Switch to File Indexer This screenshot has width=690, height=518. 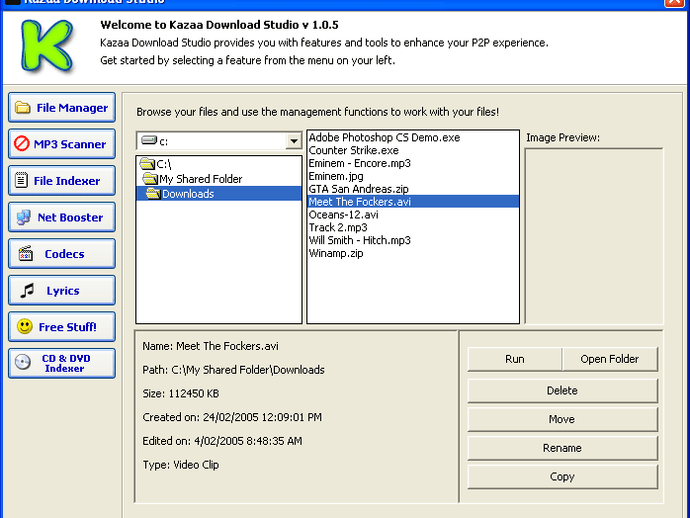[x=62, y=180]
